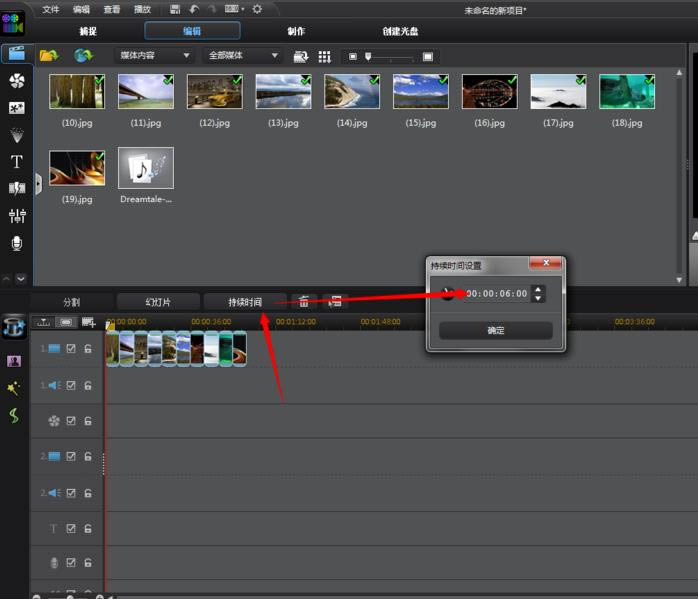Open the 播放 menu
The height and width of the screenshot is (599, 698).
(x=142, y=9)
